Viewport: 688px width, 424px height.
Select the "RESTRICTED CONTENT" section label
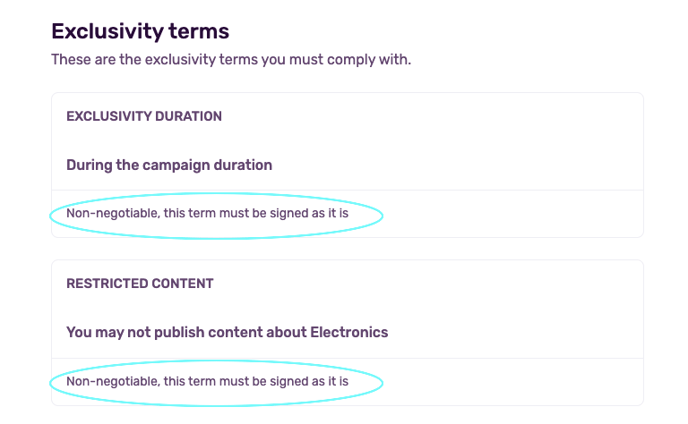(140, 284)
